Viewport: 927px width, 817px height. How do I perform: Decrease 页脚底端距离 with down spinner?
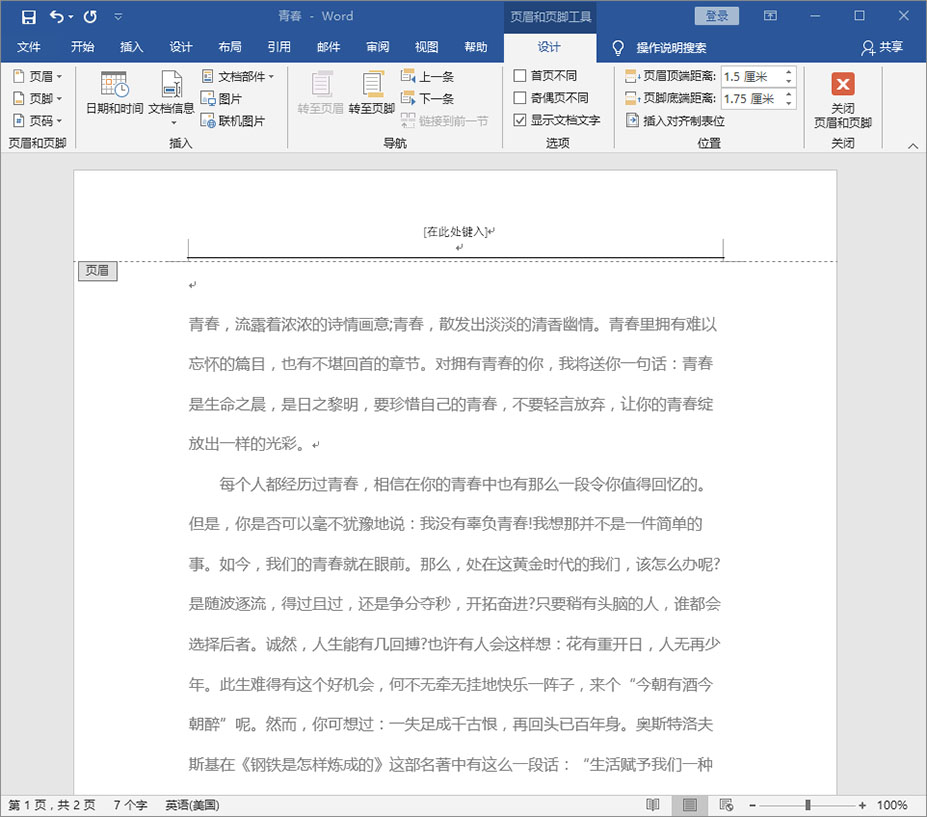click(789, 103)
